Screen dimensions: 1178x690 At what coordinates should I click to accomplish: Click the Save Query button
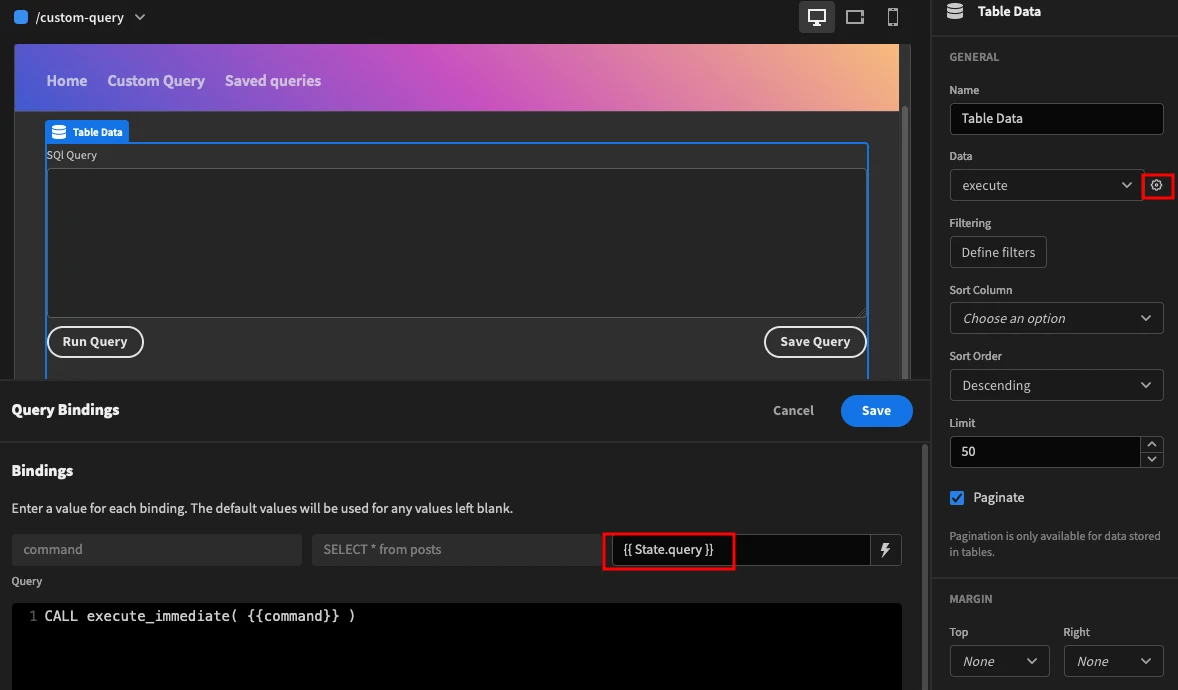click(815, 341)
